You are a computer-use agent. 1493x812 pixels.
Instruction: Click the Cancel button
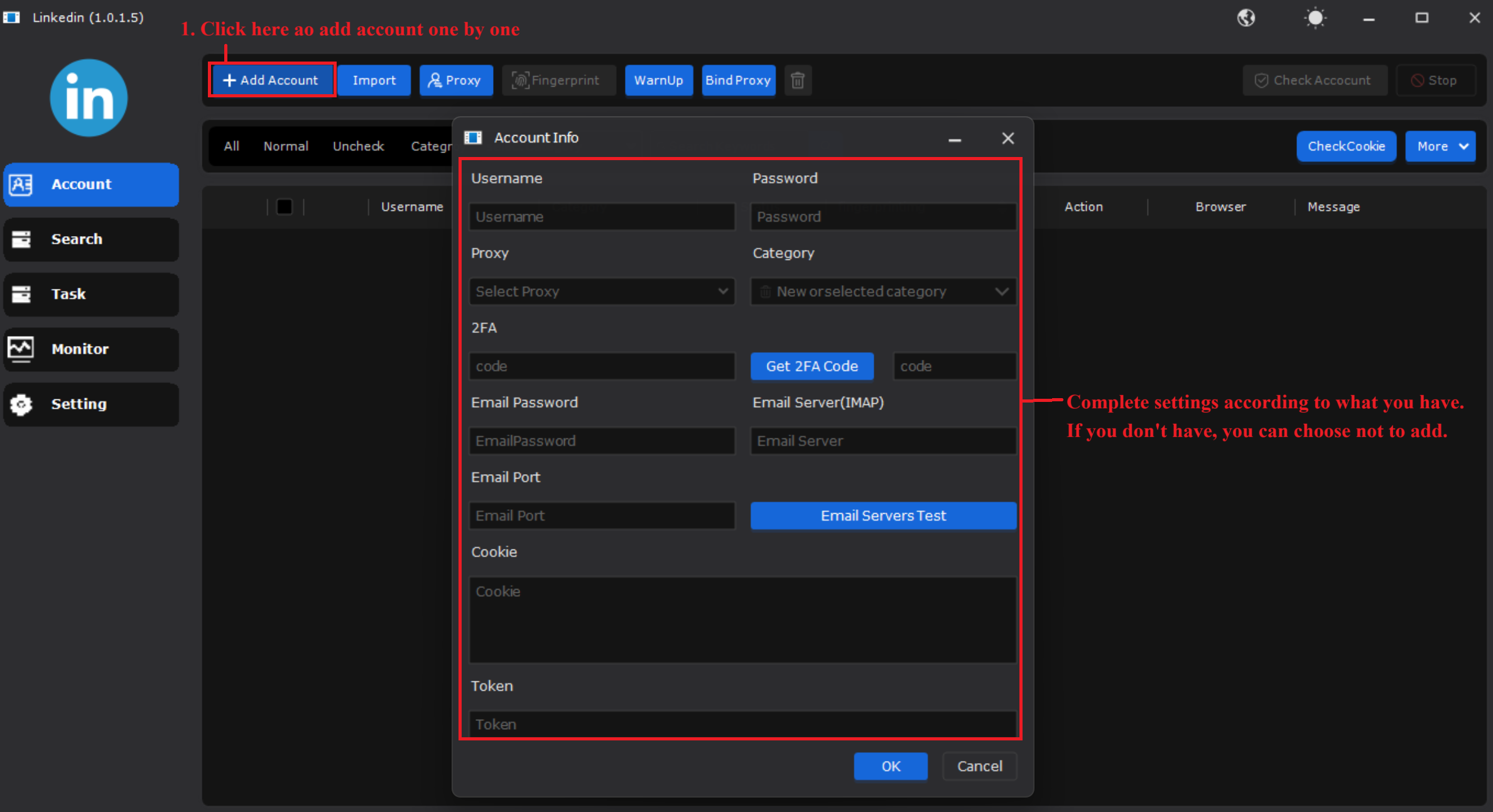(x=980, y=766)
